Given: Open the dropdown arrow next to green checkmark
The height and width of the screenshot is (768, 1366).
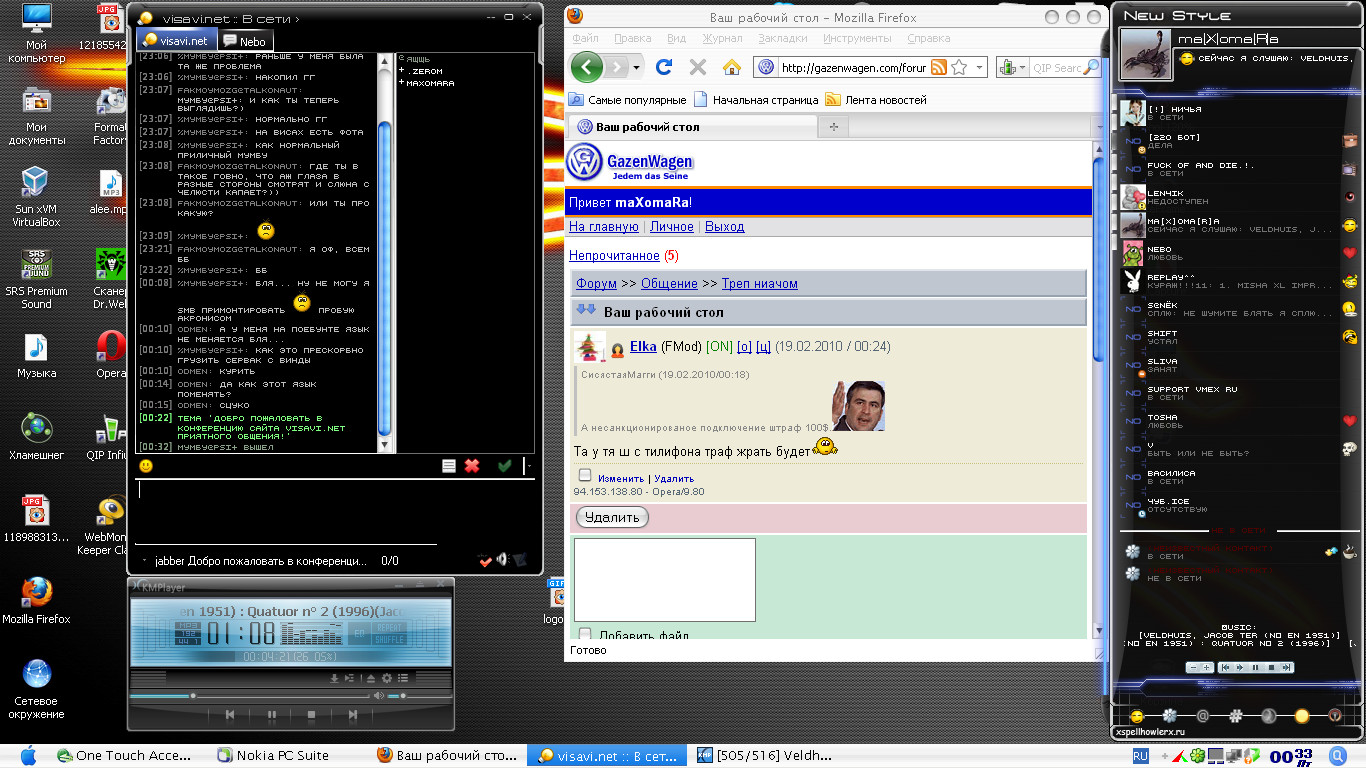Looking at the screenshot, I should 529,466.
